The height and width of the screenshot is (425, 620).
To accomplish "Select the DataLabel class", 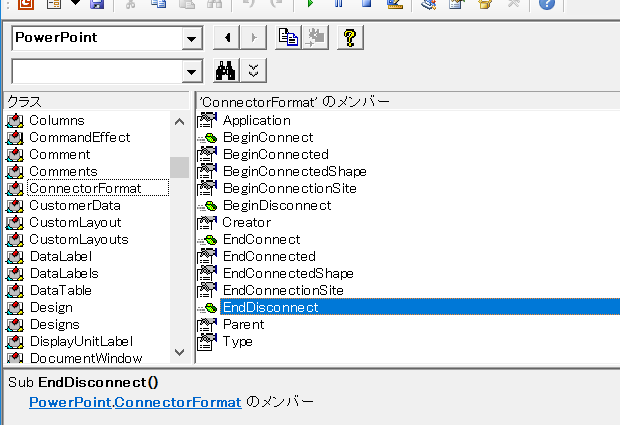I will [60, 257].
